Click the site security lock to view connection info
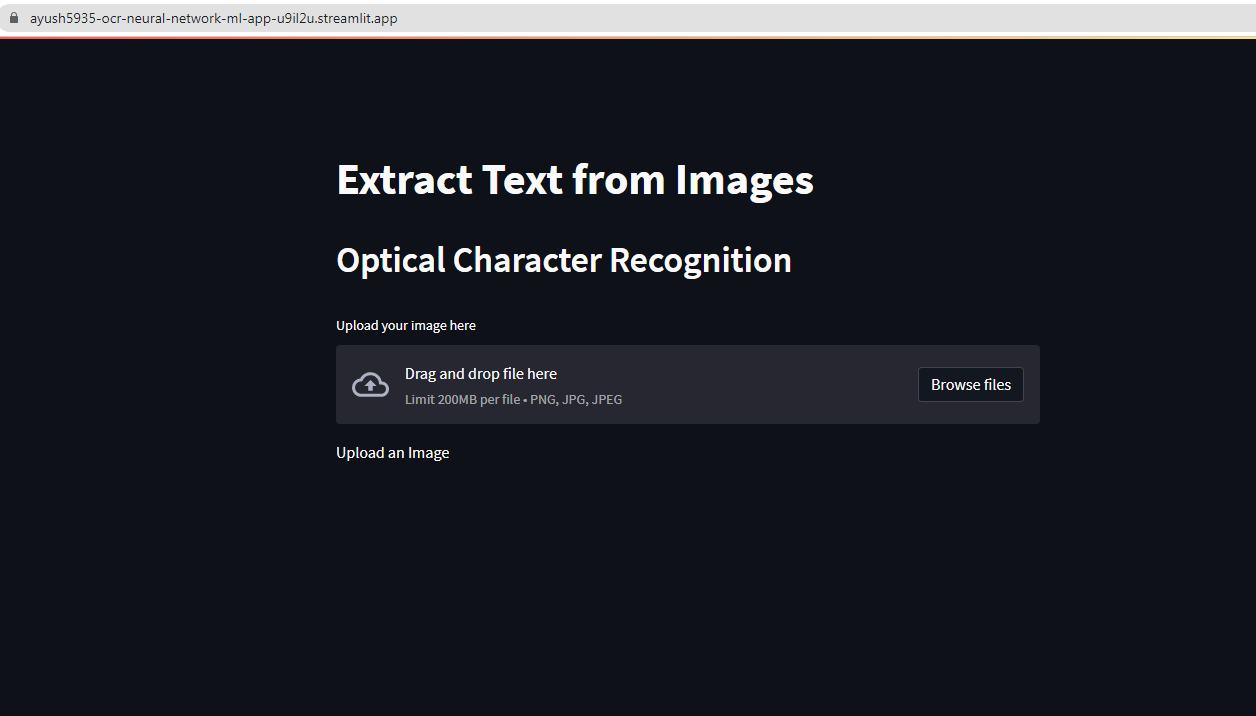 (x=14, y=17)
